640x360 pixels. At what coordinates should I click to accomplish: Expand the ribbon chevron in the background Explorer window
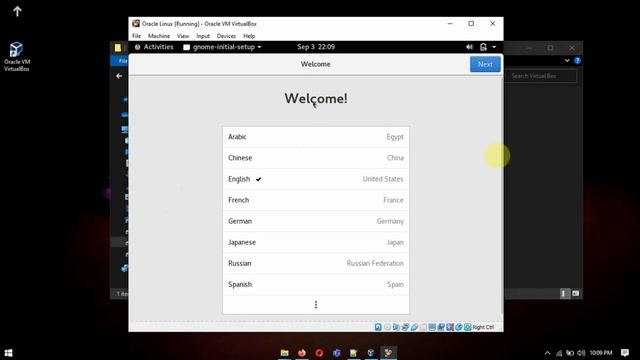(567, 60)
